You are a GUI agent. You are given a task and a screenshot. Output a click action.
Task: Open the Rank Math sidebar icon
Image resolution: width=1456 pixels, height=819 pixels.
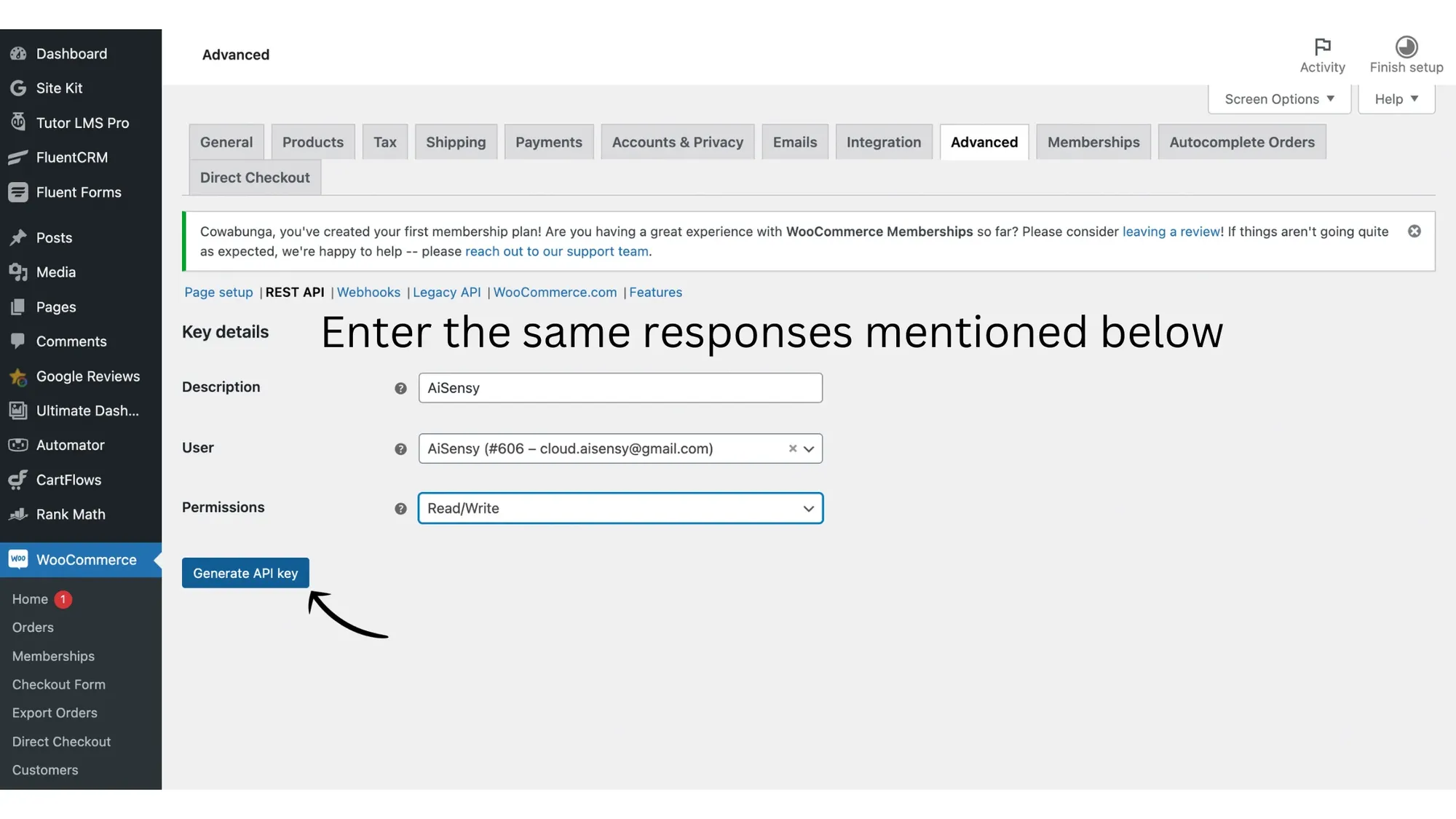[18, 514]
